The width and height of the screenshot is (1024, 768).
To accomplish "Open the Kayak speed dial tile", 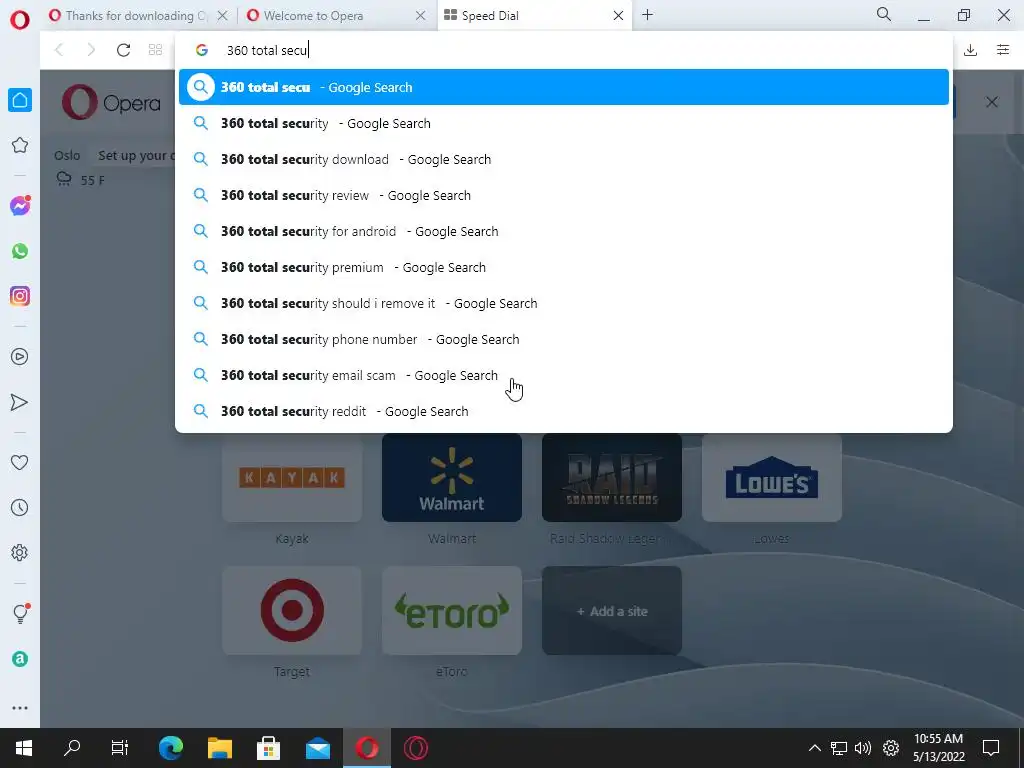I will pos(292,478).
